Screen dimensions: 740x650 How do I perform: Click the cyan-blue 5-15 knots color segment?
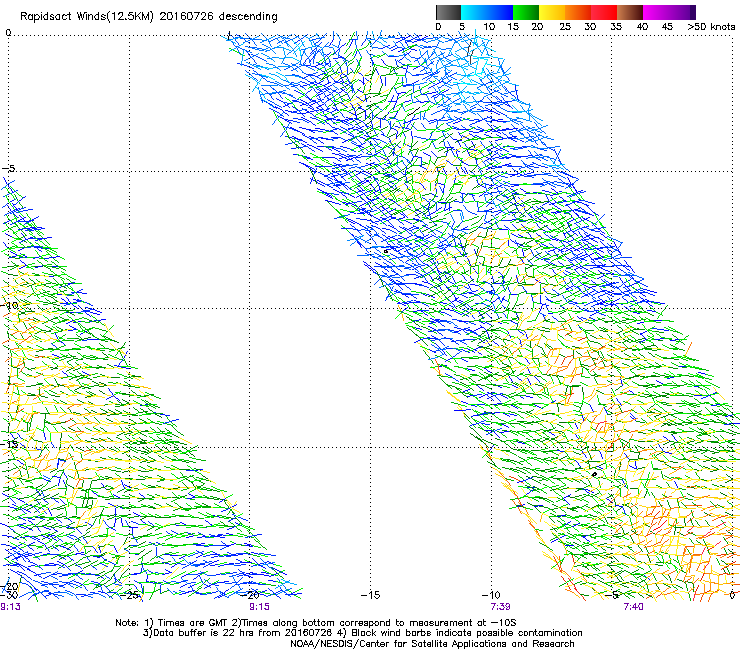[x=487, y=12]
